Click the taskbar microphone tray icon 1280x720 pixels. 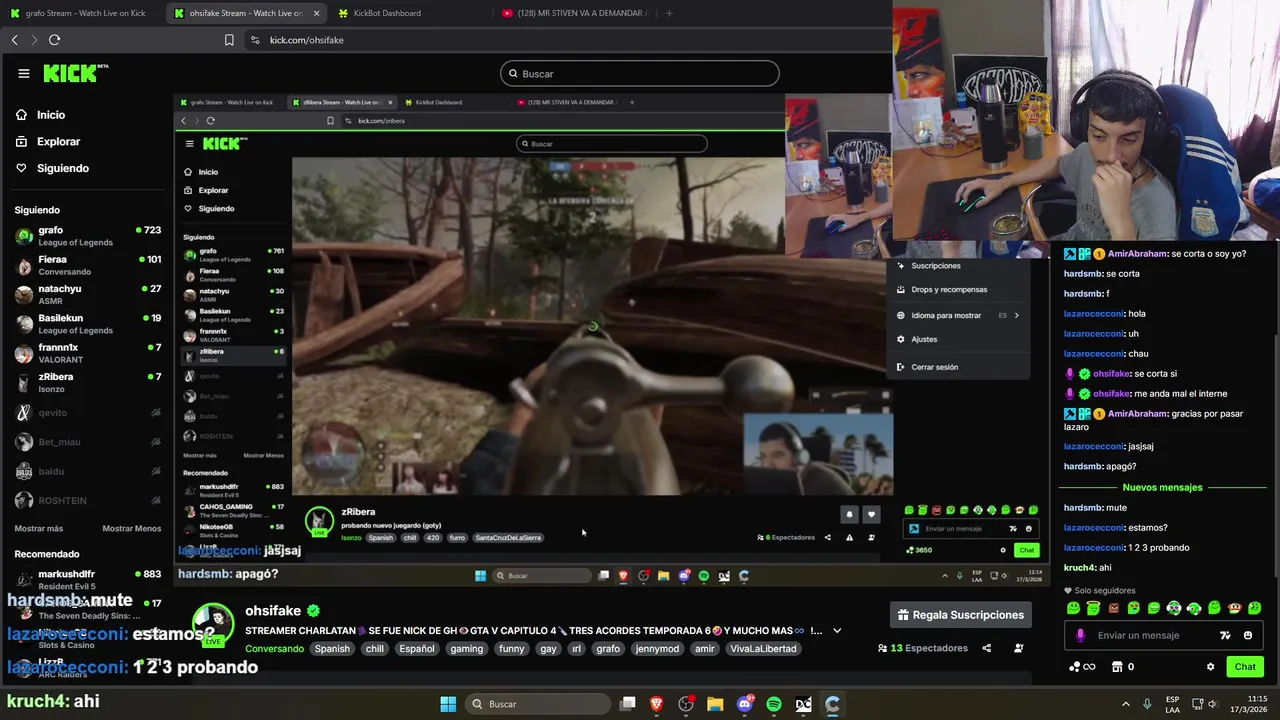1147,704
